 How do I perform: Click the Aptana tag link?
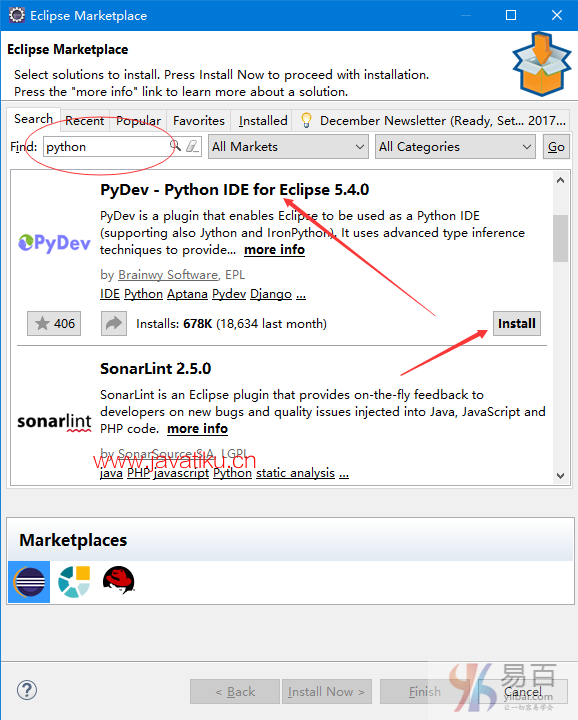click(x=187, y=294)
